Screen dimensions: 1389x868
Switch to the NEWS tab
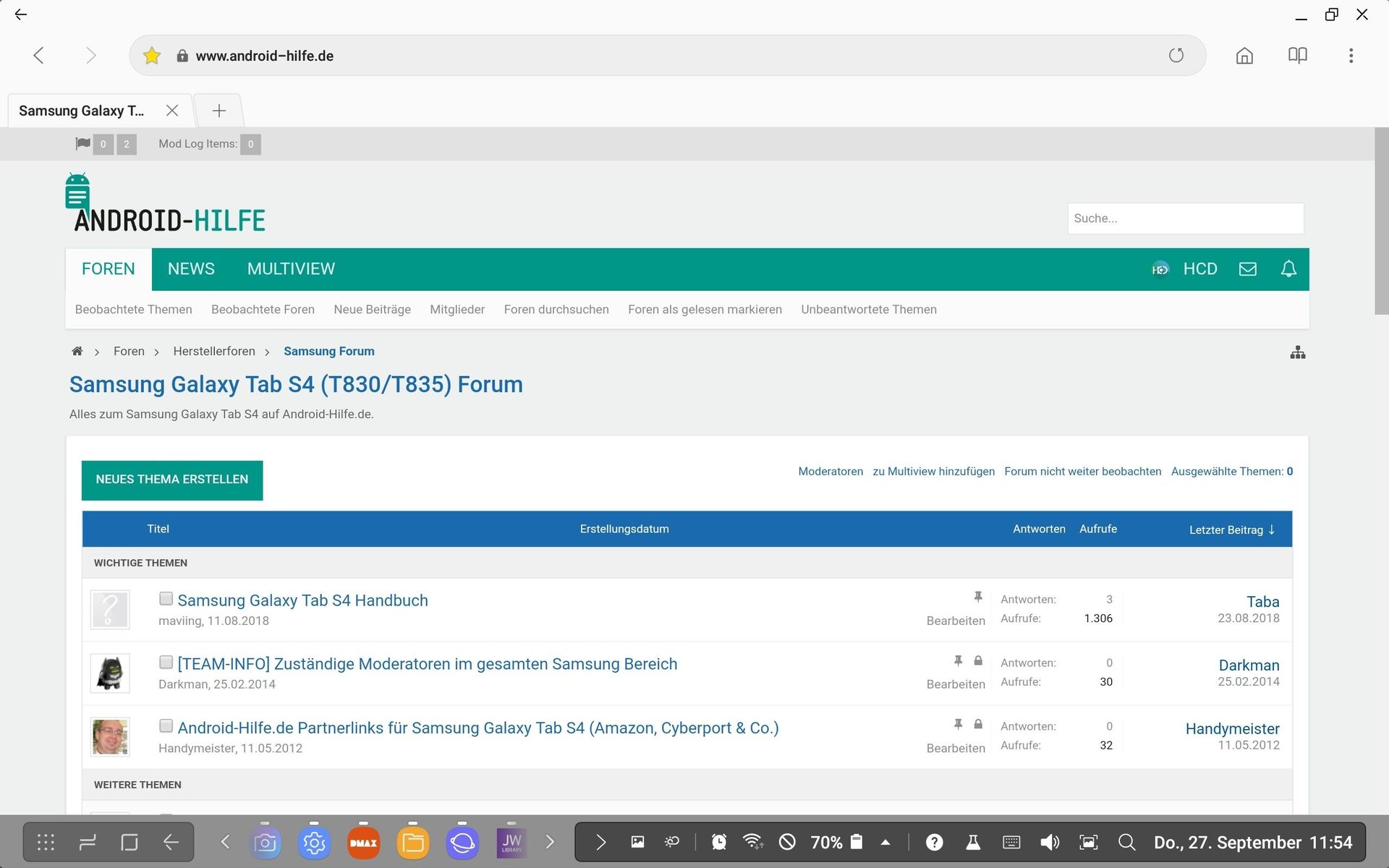point(191,269)
